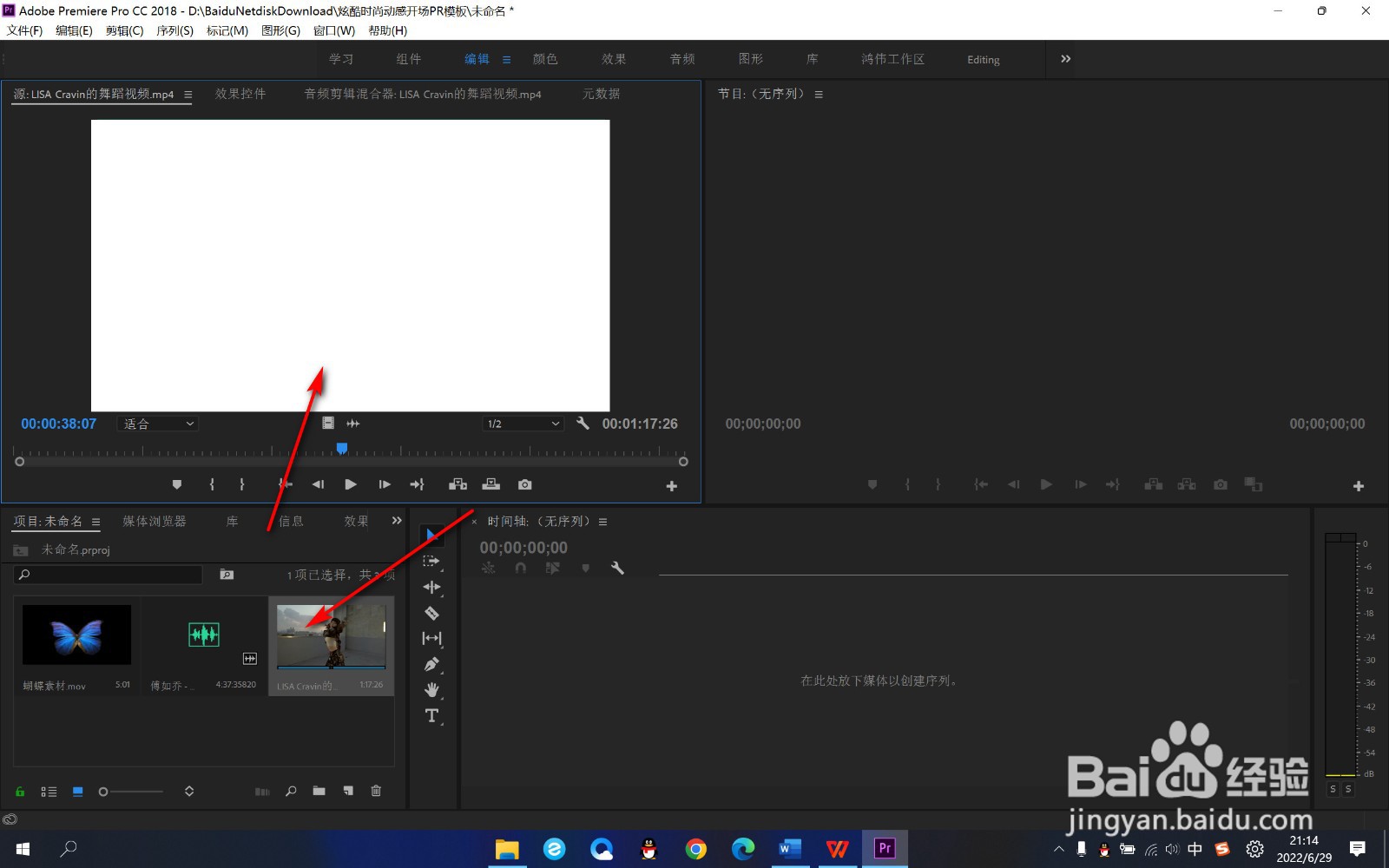Open the 编辑 workspace menu icon
This screenshot has height=868, width=1389.
click(507, 60)
